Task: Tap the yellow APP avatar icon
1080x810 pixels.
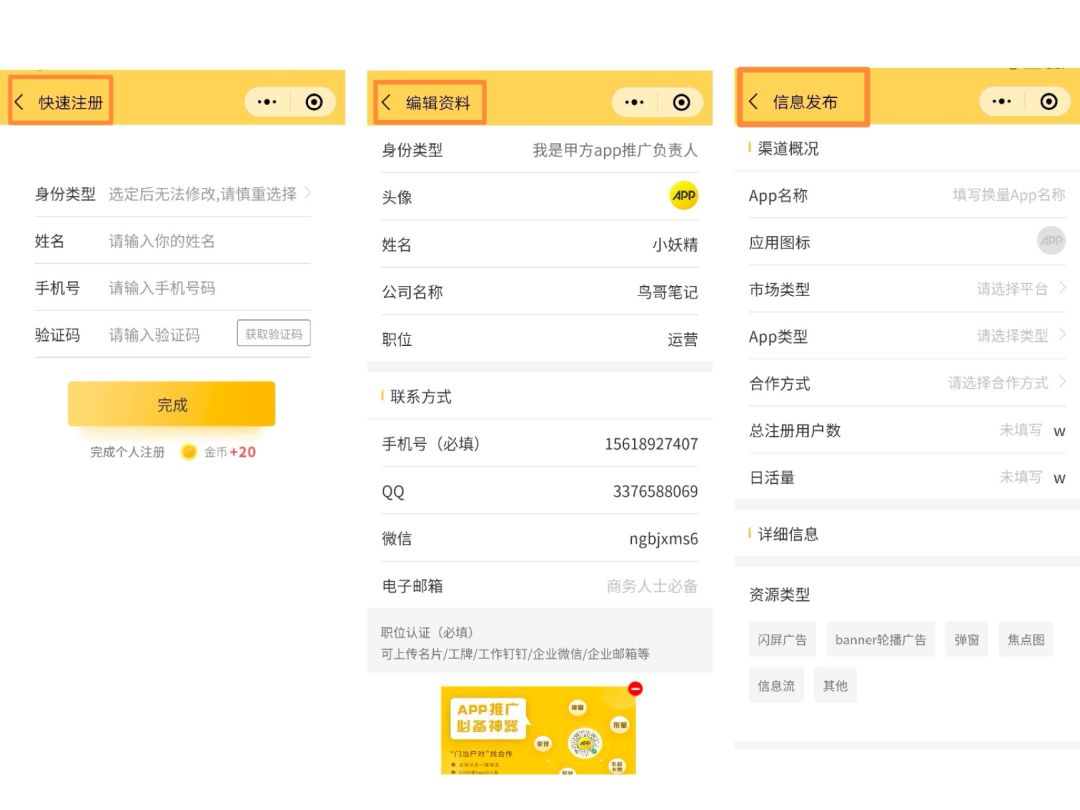Action: click(x=684, y=196)
